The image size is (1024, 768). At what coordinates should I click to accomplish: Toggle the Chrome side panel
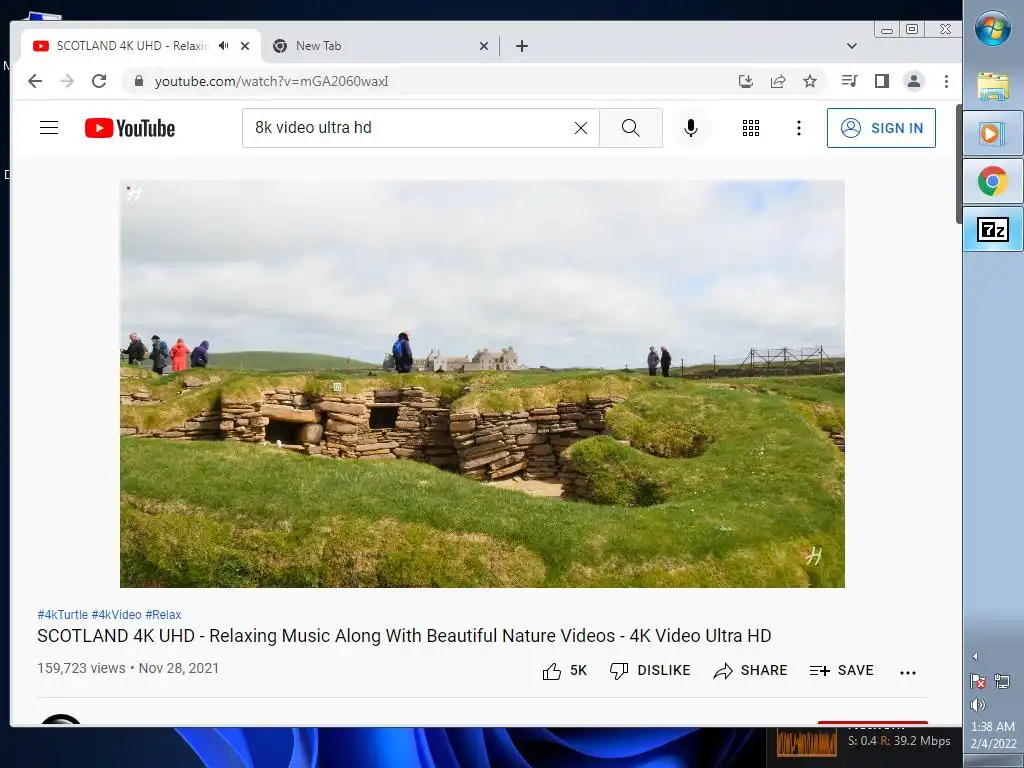point(882,81)
